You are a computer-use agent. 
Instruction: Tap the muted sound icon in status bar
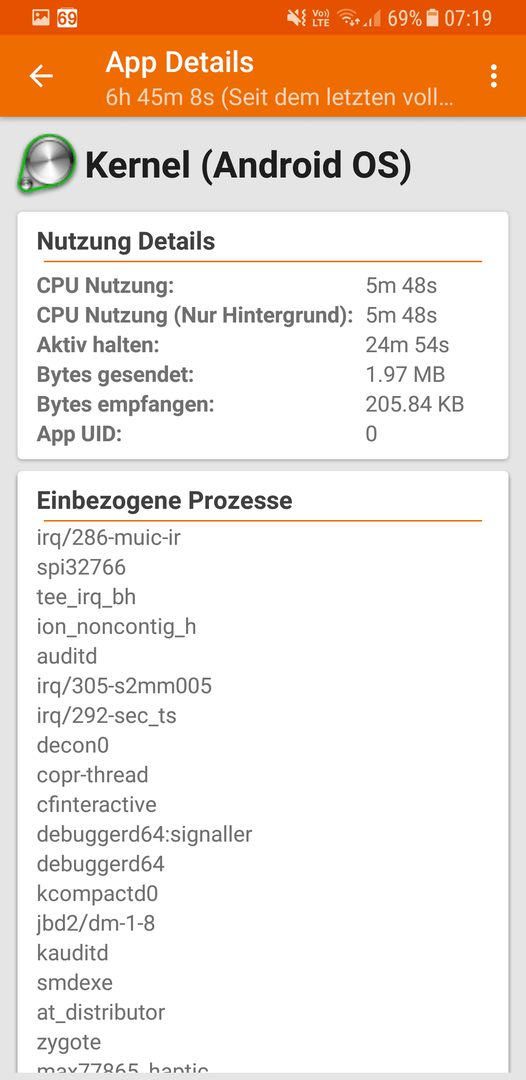[297, 18]
